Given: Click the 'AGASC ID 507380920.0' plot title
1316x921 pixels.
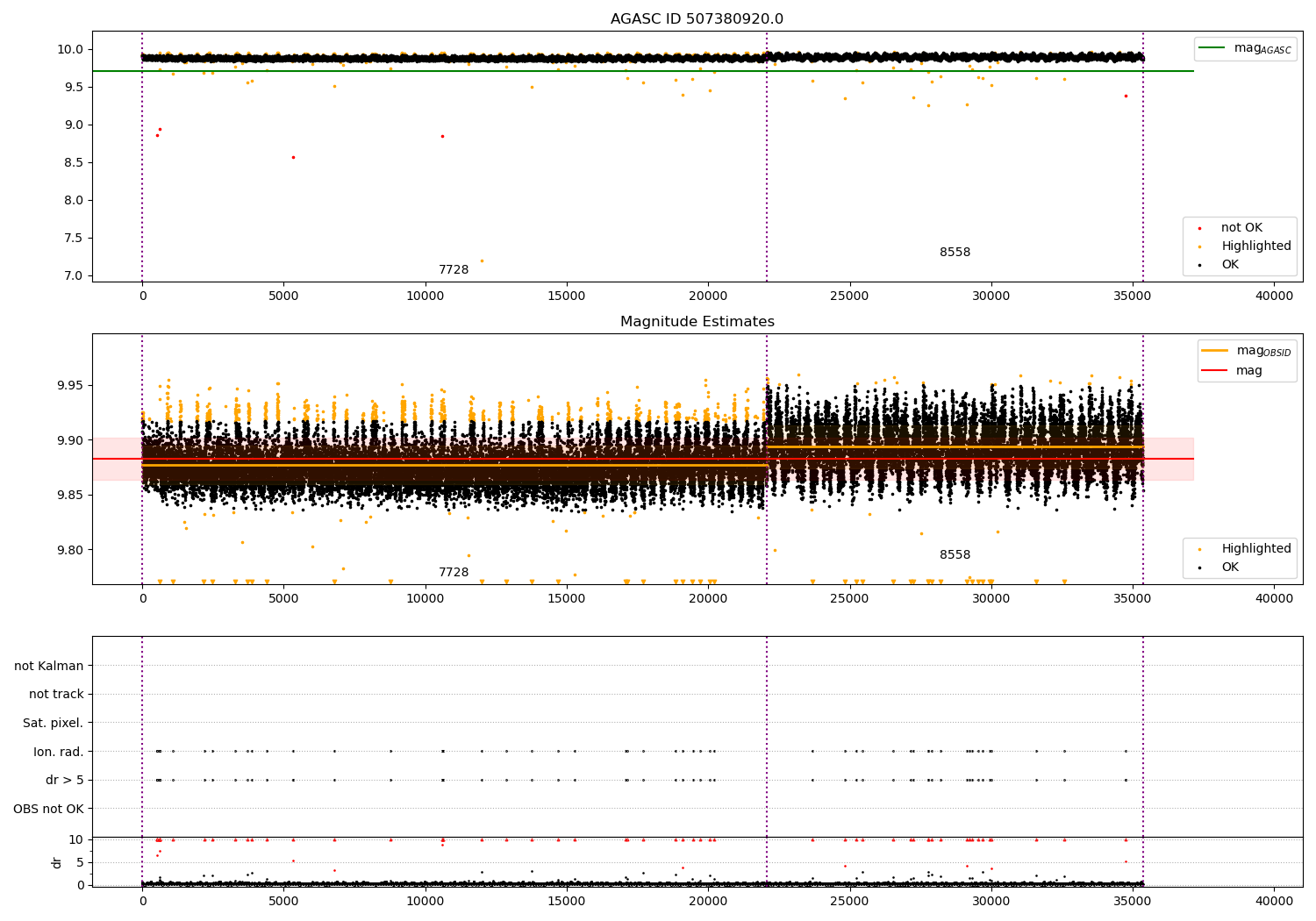Looking at the screenshot, I should click(x=697, y=19).
